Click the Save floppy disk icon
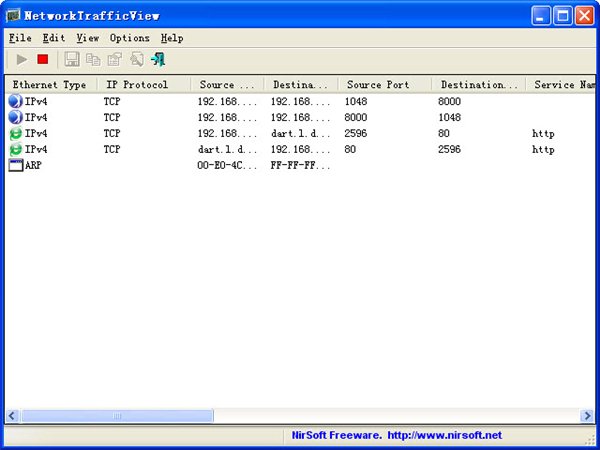Viewport: 600px width, 450px height. (72, 60)
